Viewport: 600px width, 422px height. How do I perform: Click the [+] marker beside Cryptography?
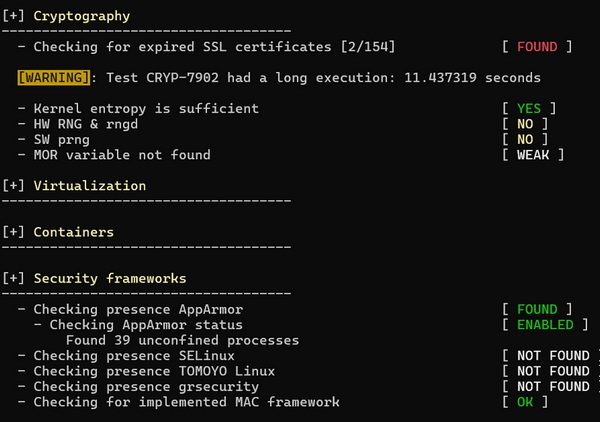[x=14, y=16]
